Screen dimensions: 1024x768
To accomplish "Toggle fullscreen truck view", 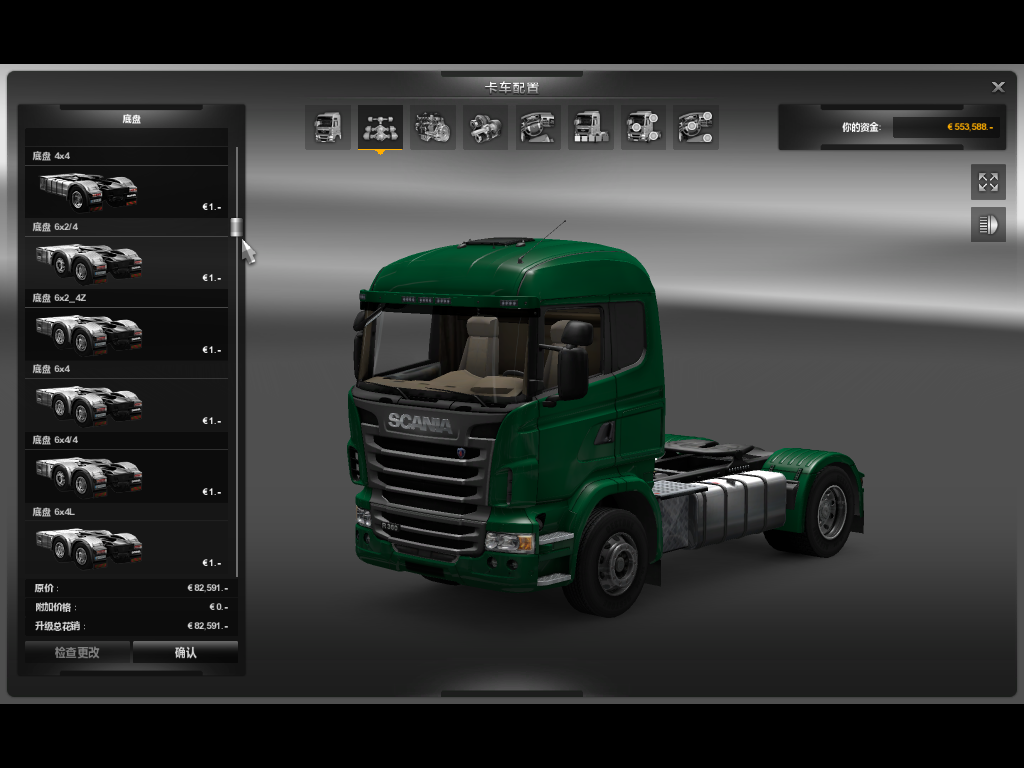I will 988,182.
